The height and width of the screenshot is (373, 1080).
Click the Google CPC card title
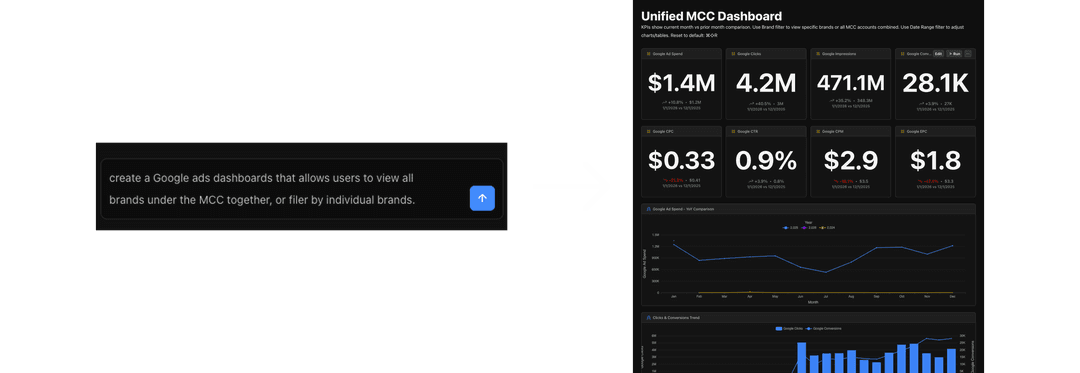click(x=663, y=131)
